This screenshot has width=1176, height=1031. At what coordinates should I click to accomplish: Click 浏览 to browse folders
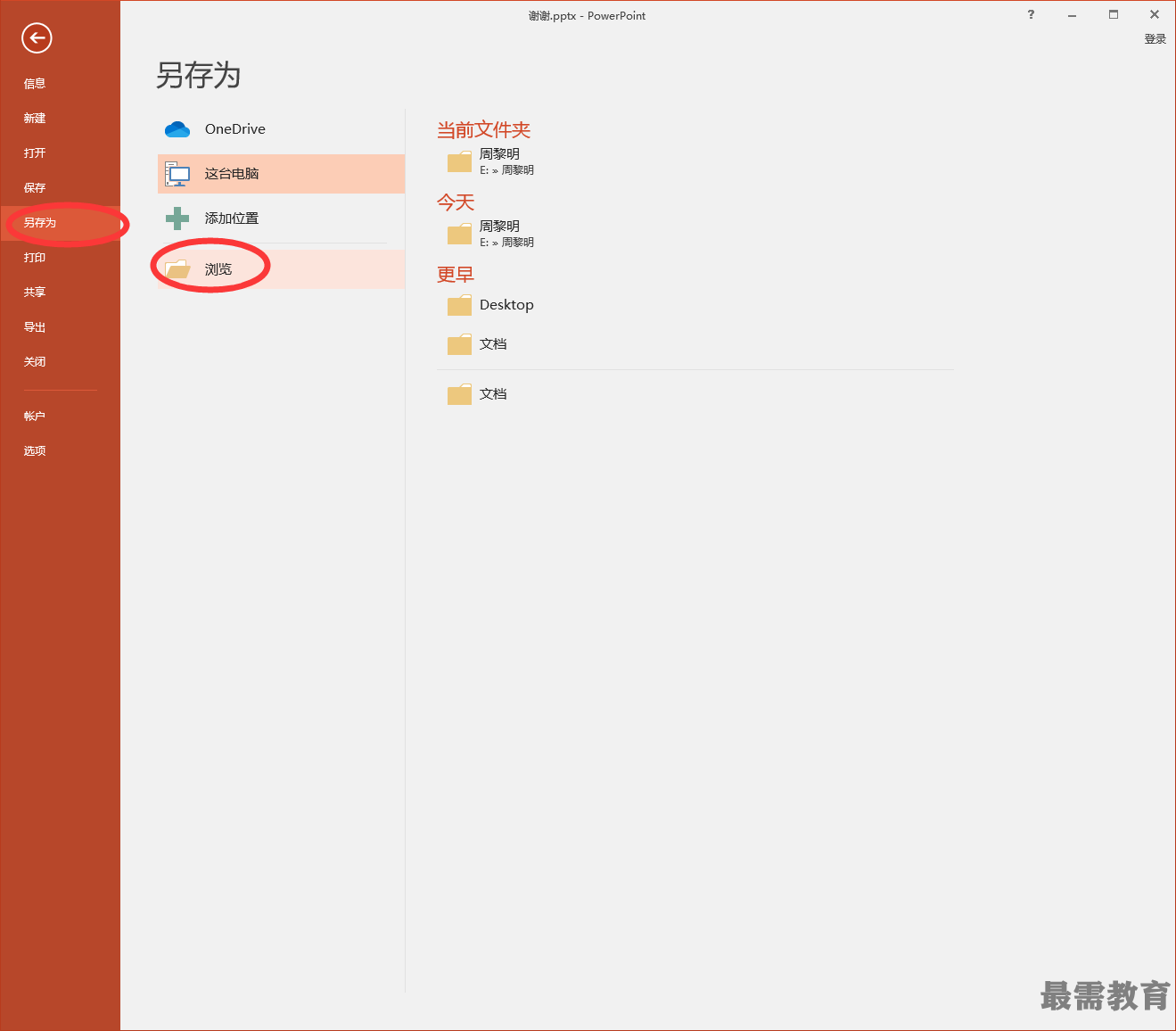281,269
